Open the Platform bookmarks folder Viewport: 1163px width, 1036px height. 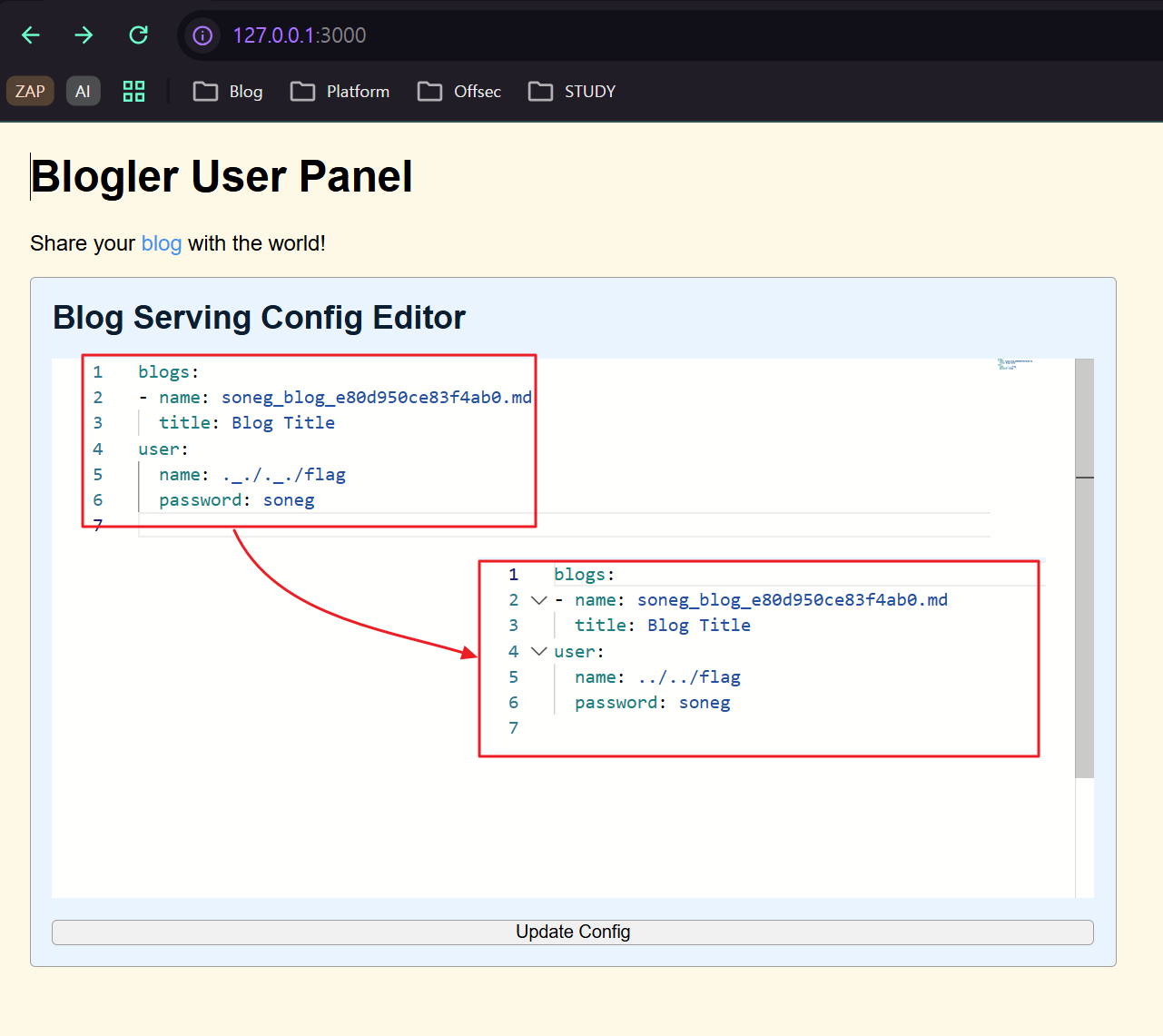pyautogui.click(x=340, y=92)
